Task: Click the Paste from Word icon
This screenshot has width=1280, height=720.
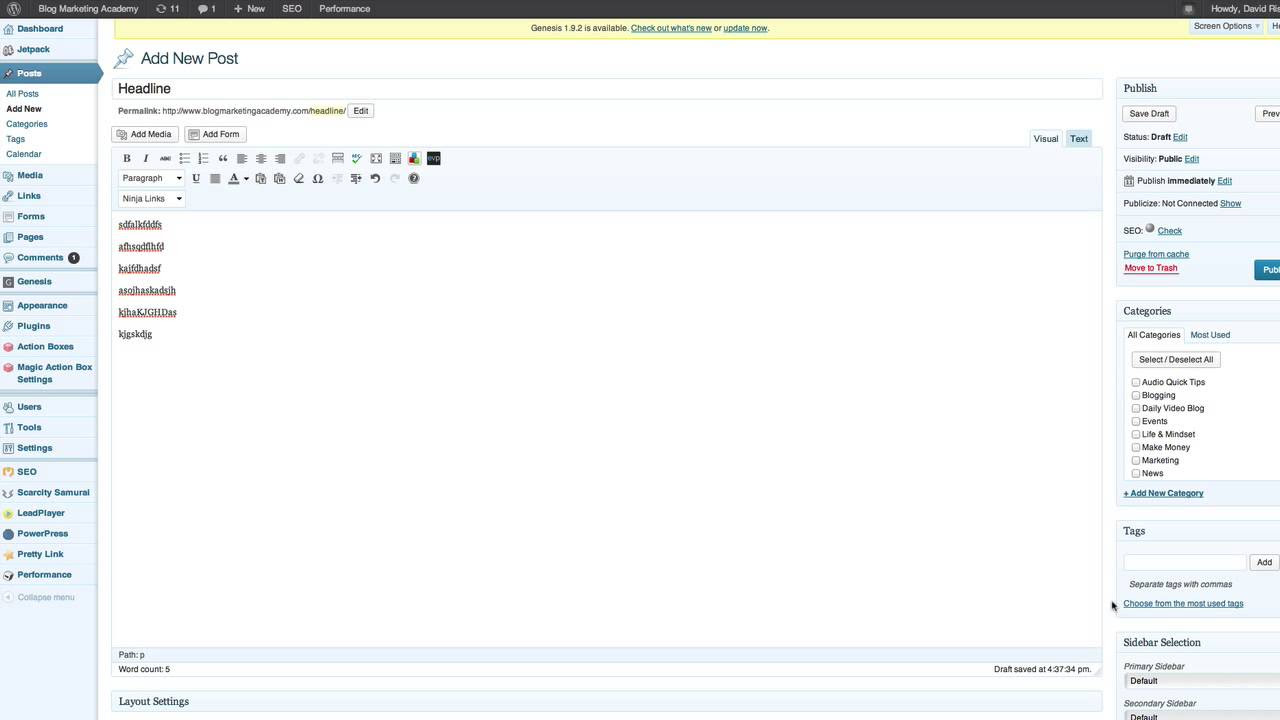Action: pyautogui.click(x=280, y=178)
